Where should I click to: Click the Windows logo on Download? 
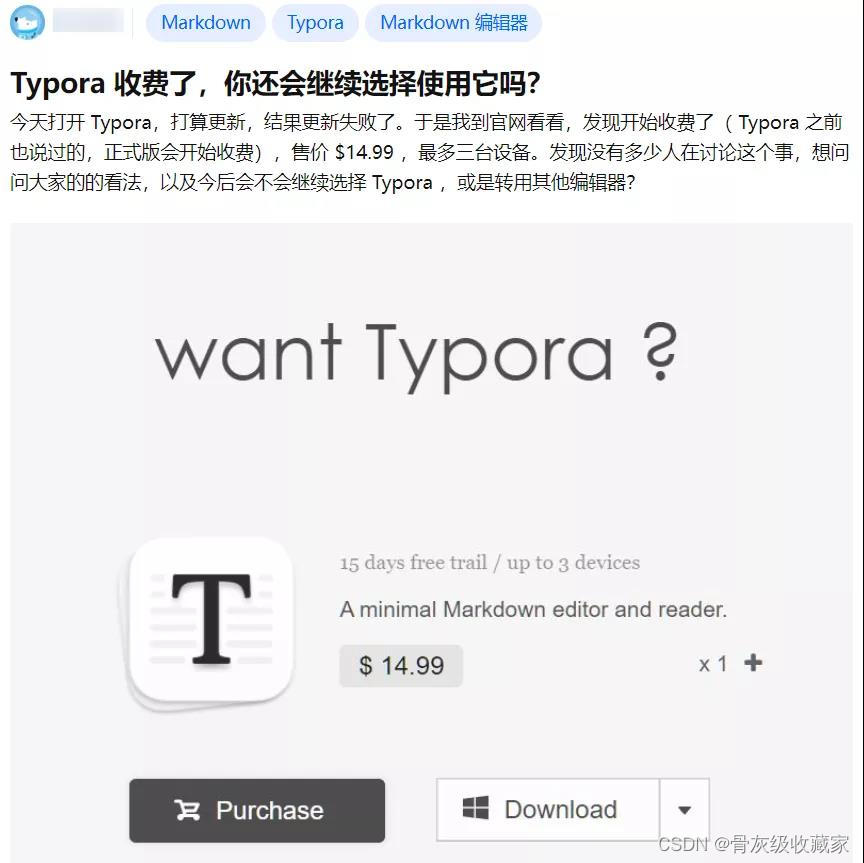pyautogui.click(x=476, y=808)
